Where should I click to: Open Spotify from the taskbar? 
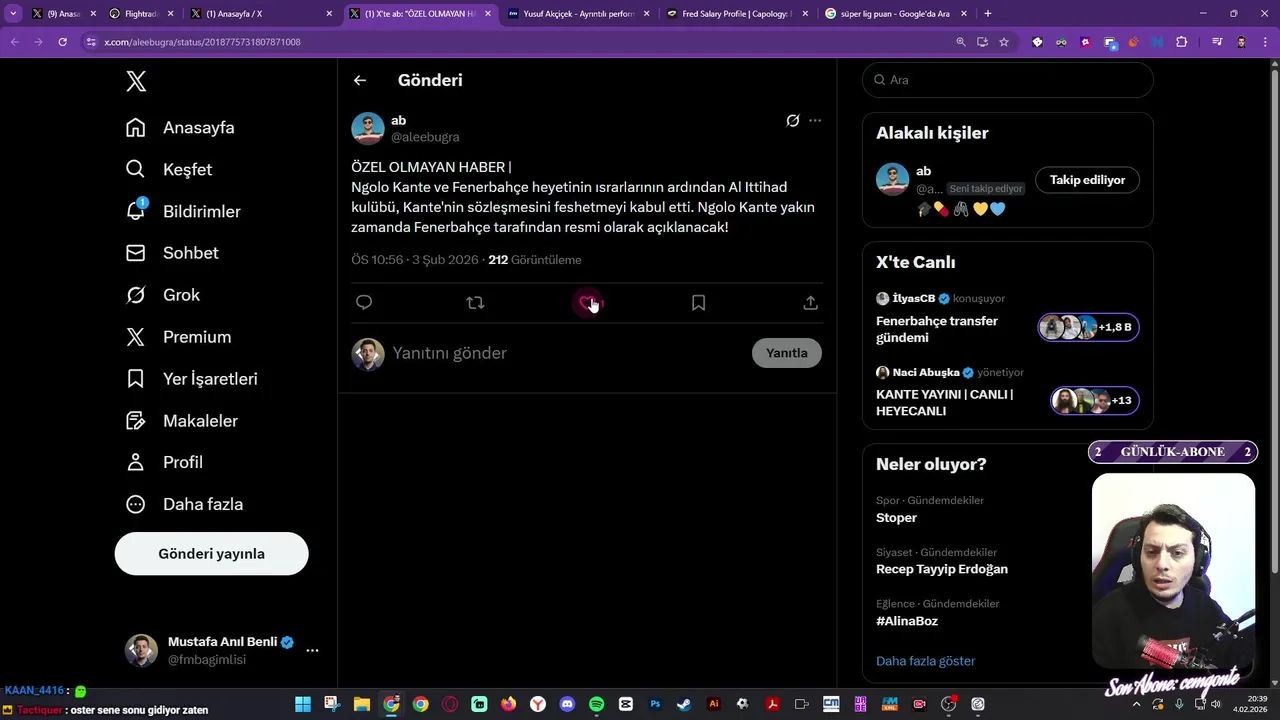coord(596,704)
